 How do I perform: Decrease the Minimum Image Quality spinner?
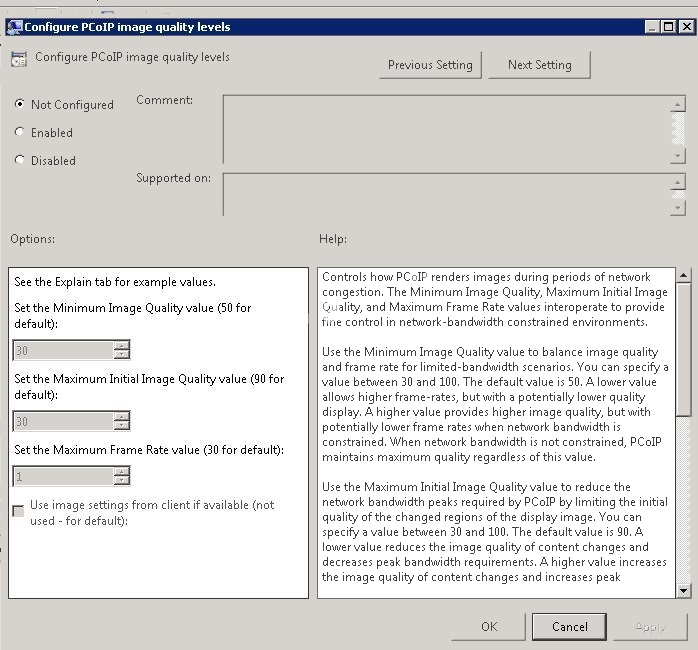122,355
